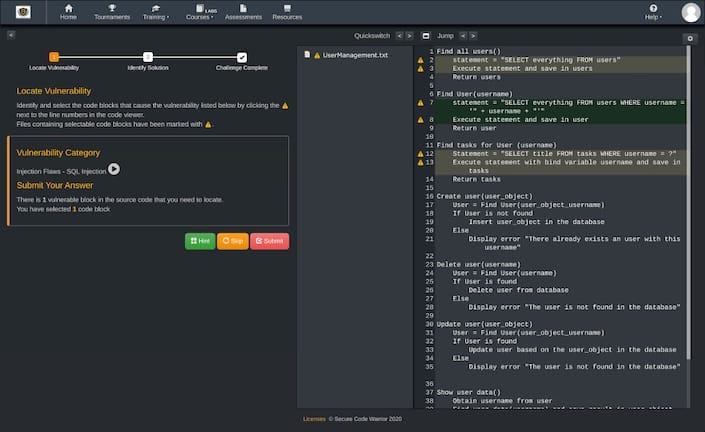705x432 pixels.
Task: Expand the Training dropdown menu
Action: (155, 13)
